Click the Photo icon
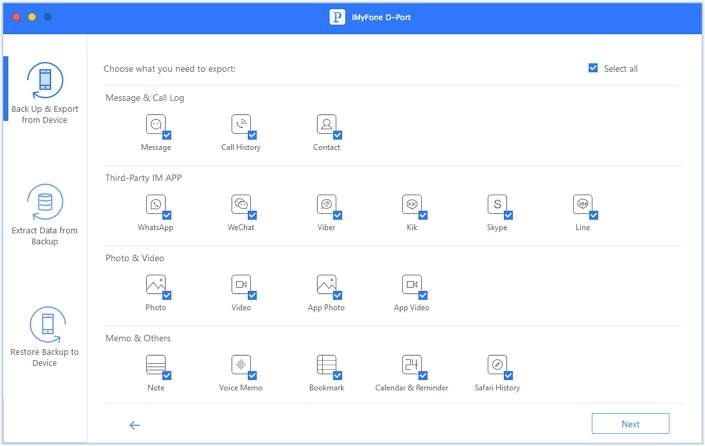 [156, 285]
